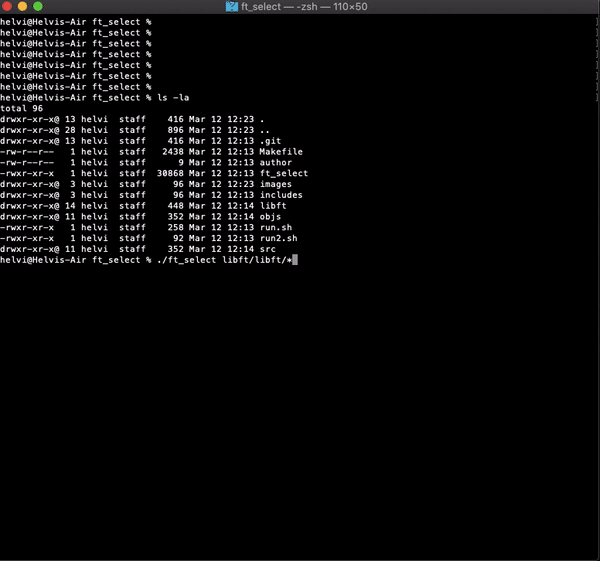
Task: Click the size '896' in the parent directory row
Action: [175, 130]
